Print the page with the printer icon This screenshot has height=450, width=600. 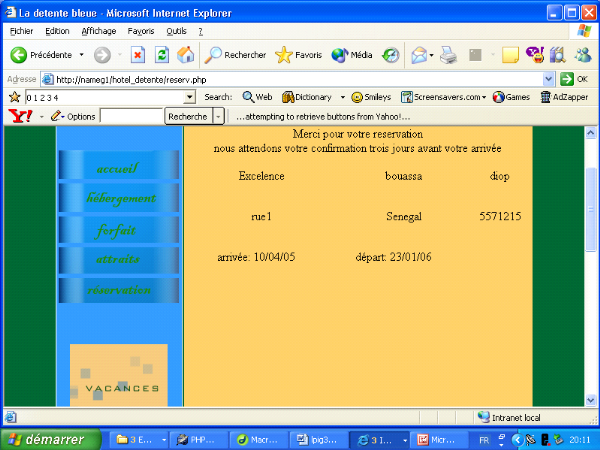[x=448, y=55]
